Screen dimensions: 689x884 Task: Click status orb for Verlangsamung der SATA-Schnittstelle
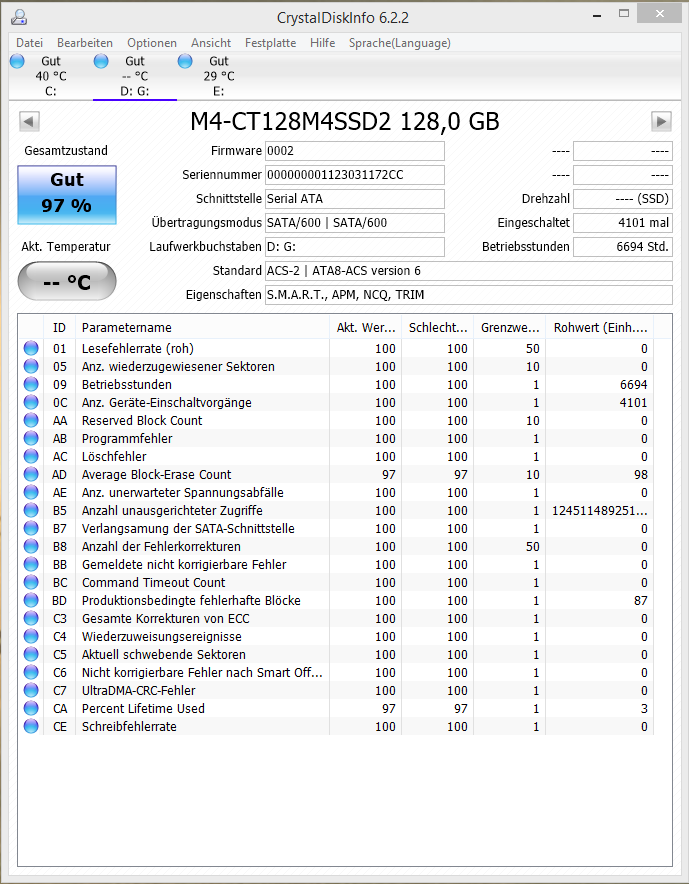pyautogui.click(x=31, y=529)
